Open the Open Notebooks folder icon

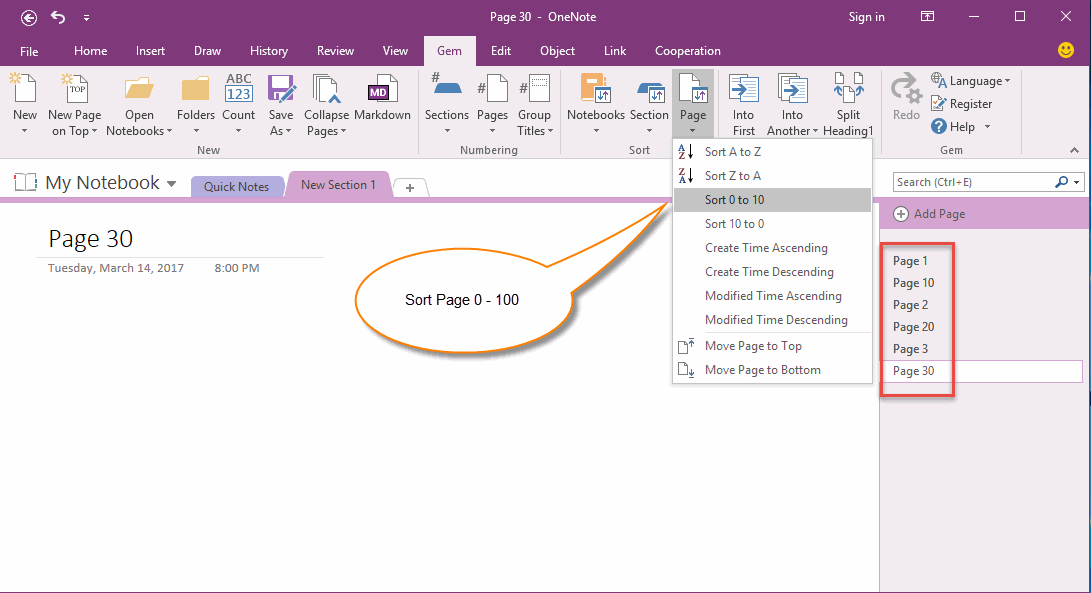click(139, 89)
